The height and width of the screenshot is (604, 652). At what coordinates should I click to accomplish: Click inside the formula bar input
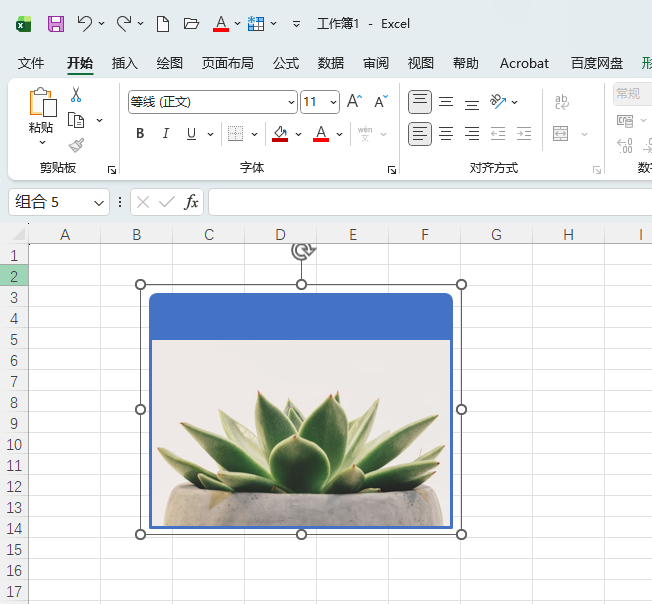click(x=430, y=202)
